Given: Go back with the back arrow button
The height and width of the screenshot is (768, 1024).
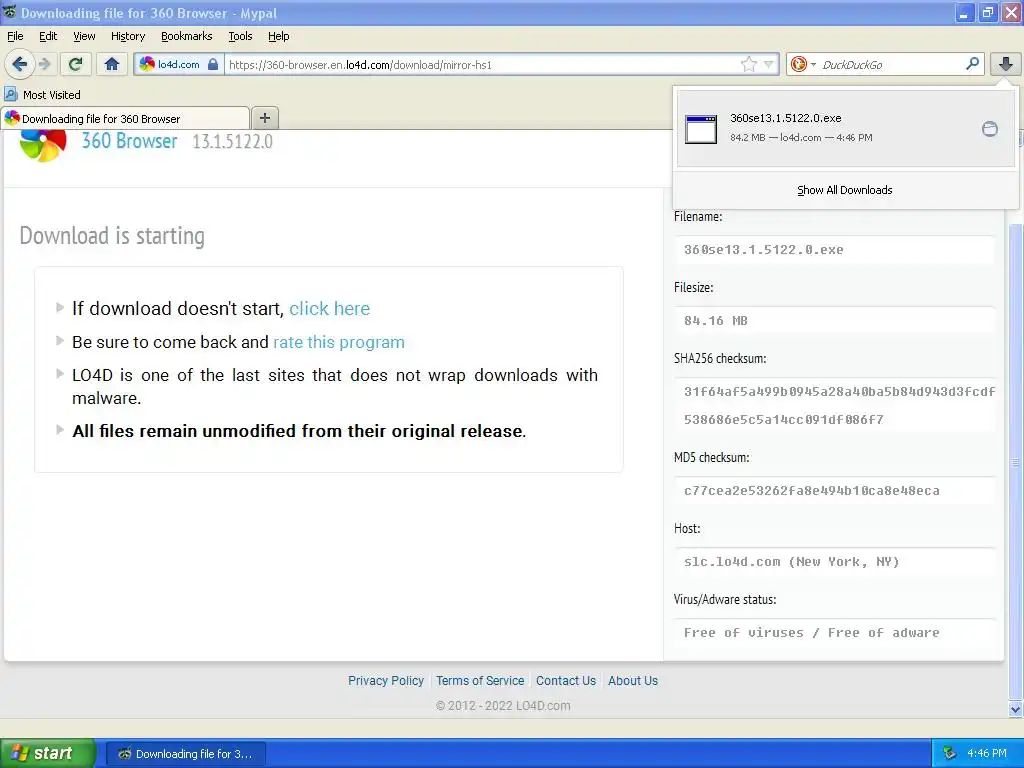Looking at the screenshot, I should point(20,64).
